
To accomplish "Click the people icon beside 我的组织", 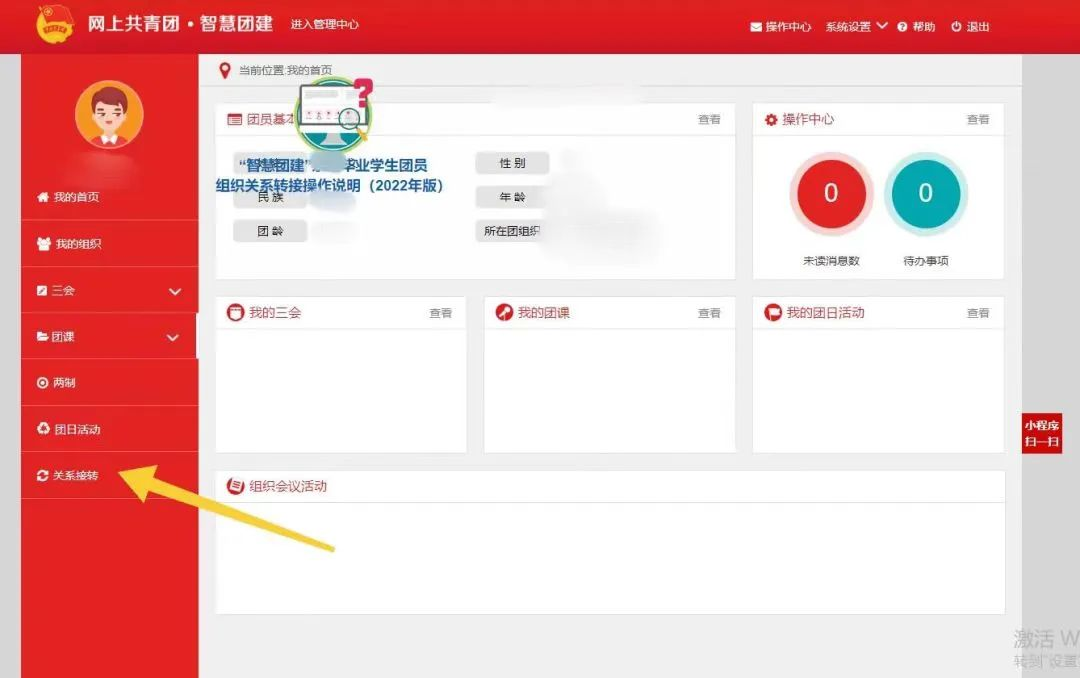I will (43, 244).
